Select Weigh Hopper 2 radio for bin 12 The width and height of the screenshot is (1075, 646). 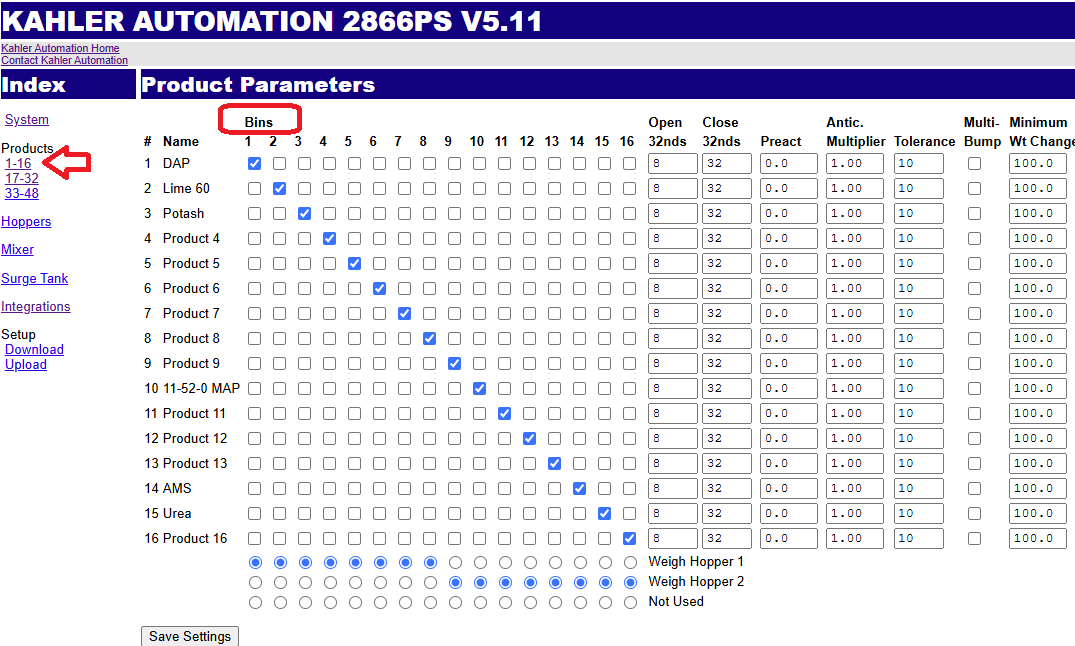coord(530,582)
